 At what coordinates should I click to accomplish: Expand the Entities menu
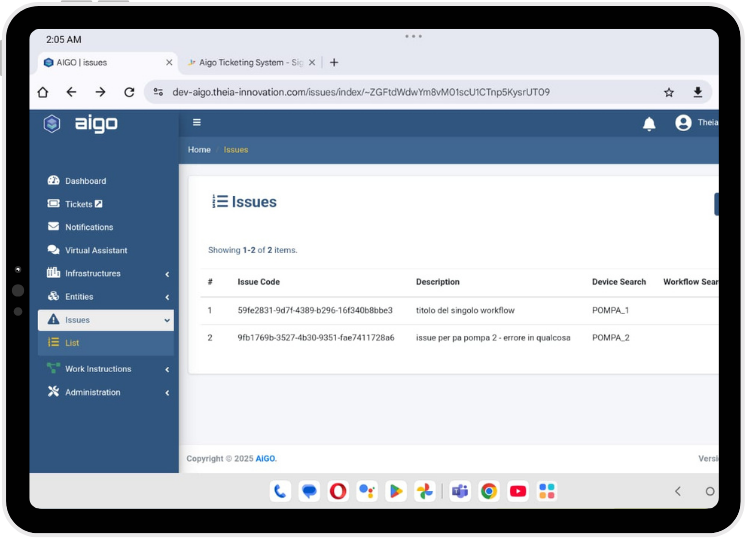click(x=105, y=297)
